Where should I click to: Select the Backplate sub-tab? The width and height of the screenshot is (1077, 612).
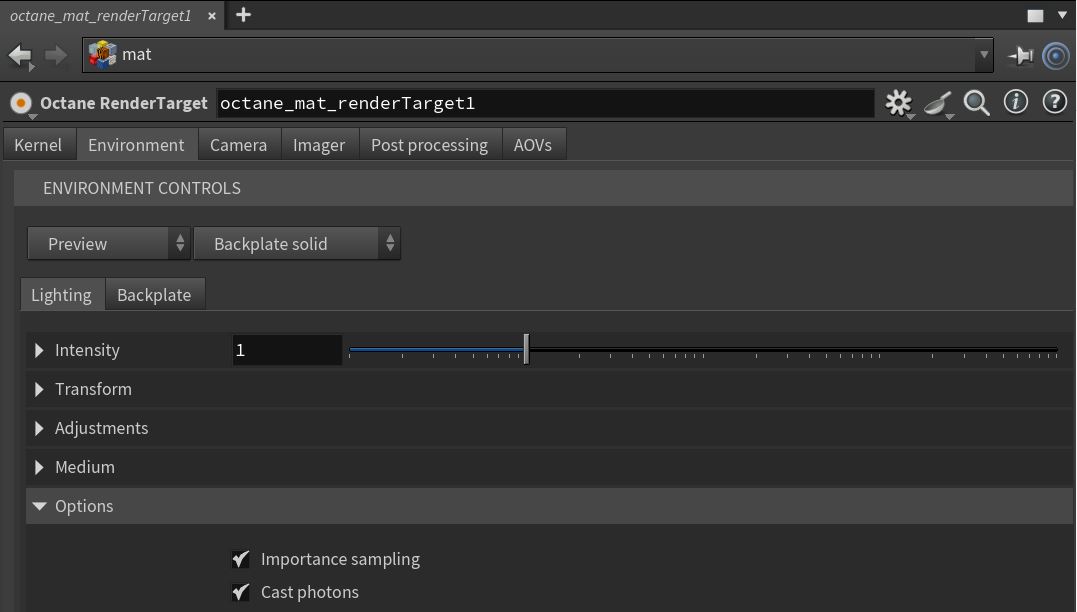pos(154,295)
